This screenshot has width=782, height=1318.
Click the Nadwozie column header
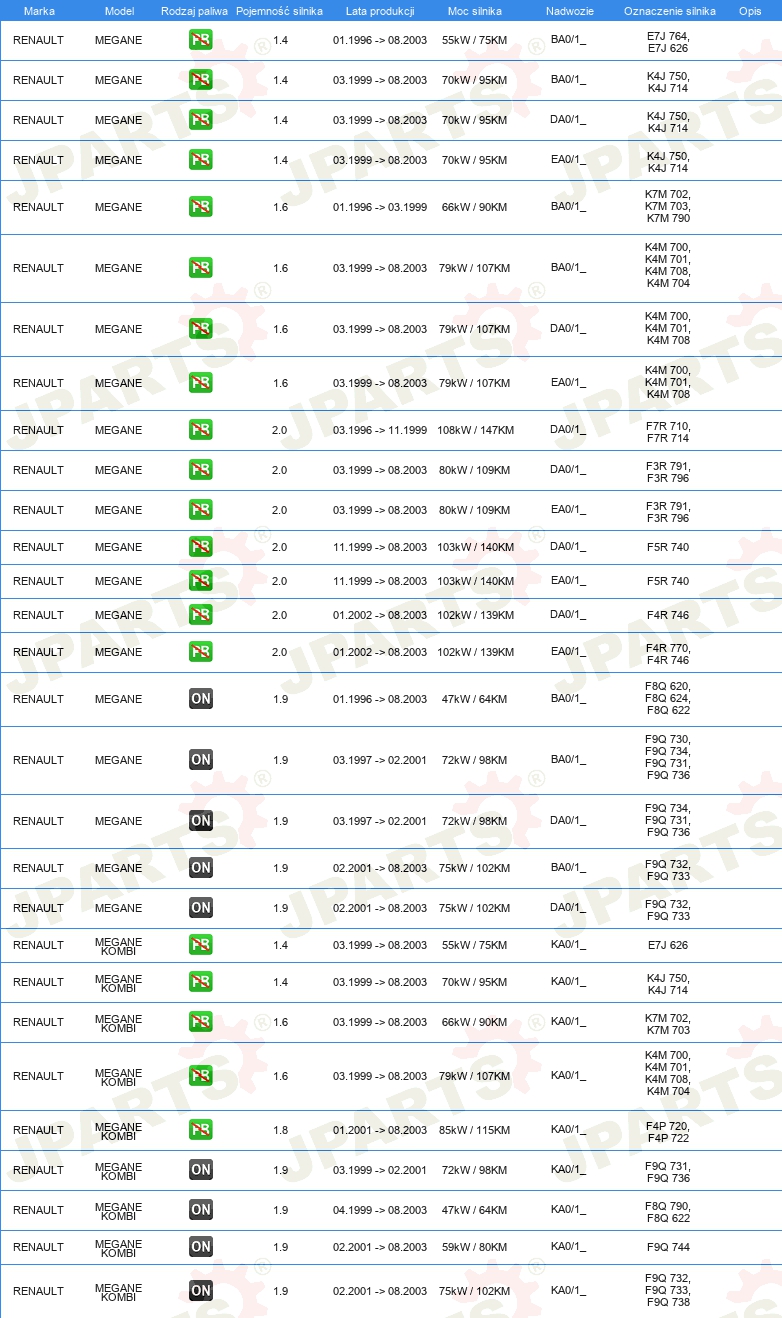[x=569, y=11]
